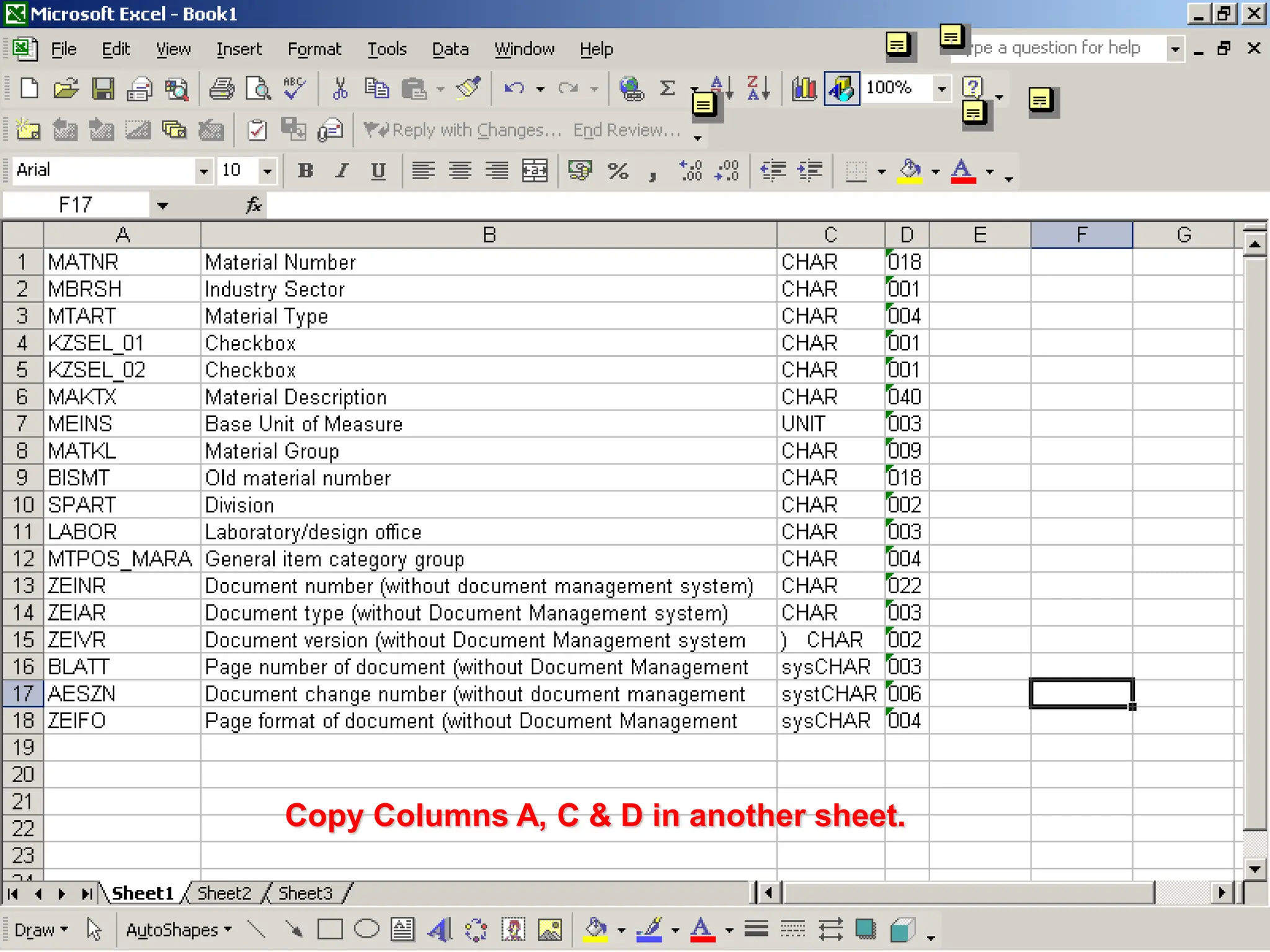Apply Percent style formatting
The width and height of the screenshot is (1270, 952).
pyautogui.click(x=618, y=170)
